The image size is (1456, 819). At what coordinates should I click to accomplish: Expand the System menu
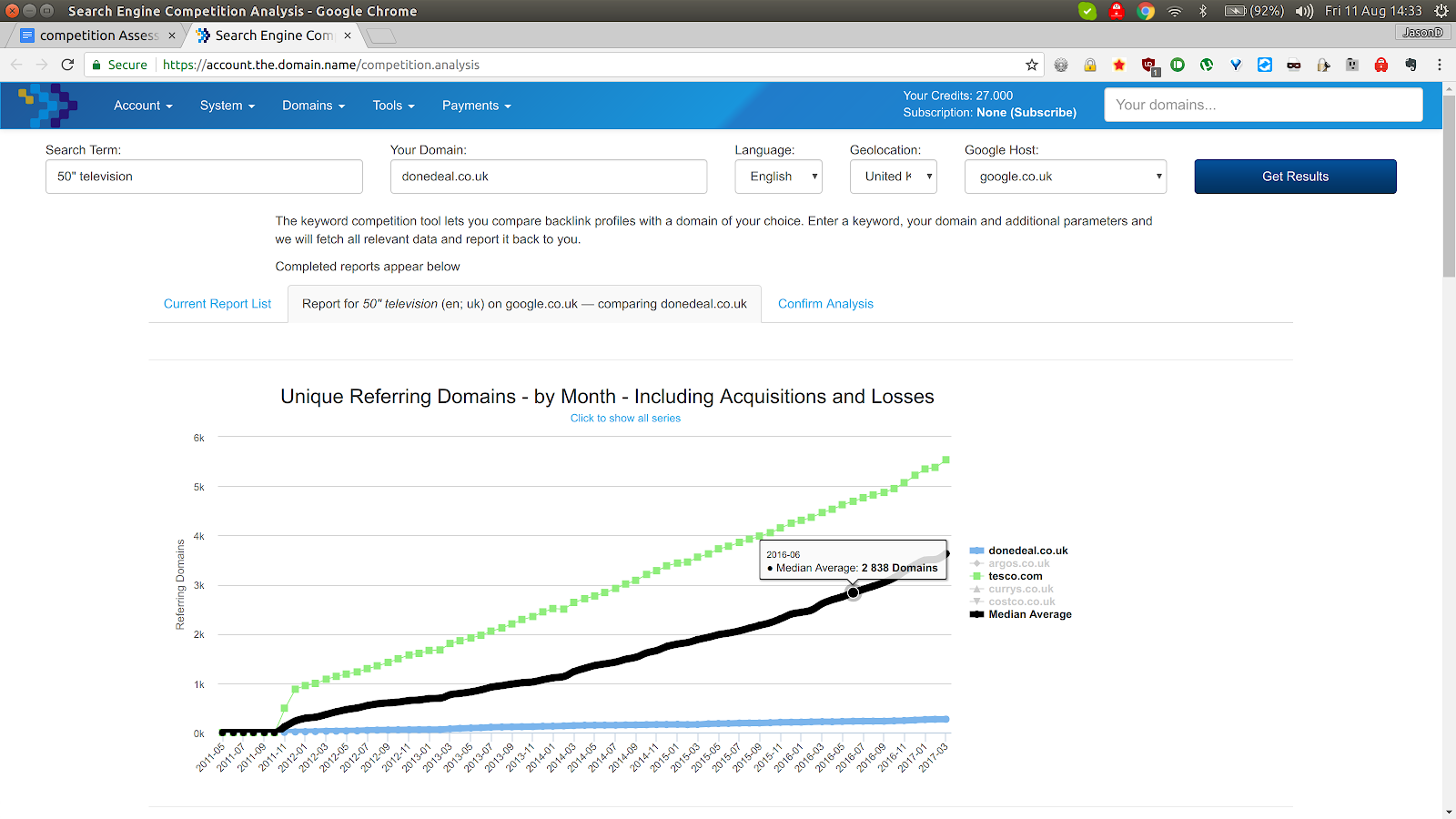[227, 106]
